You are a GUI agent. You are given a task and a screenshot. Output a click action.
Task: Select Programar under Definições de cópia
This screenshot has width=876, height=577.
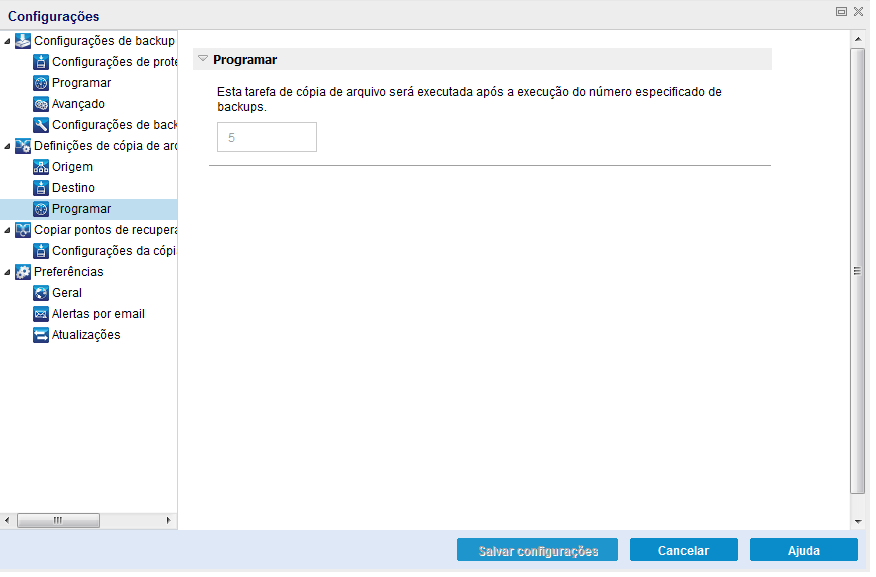tap(82, 209)
